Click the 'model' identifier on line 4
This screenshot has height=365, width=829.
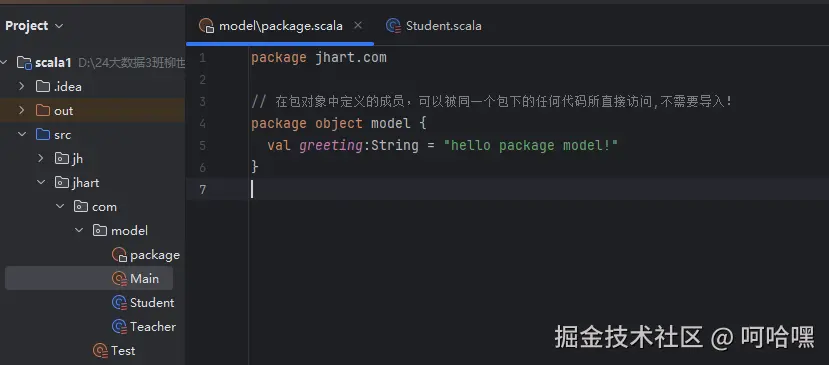point(390,123)
